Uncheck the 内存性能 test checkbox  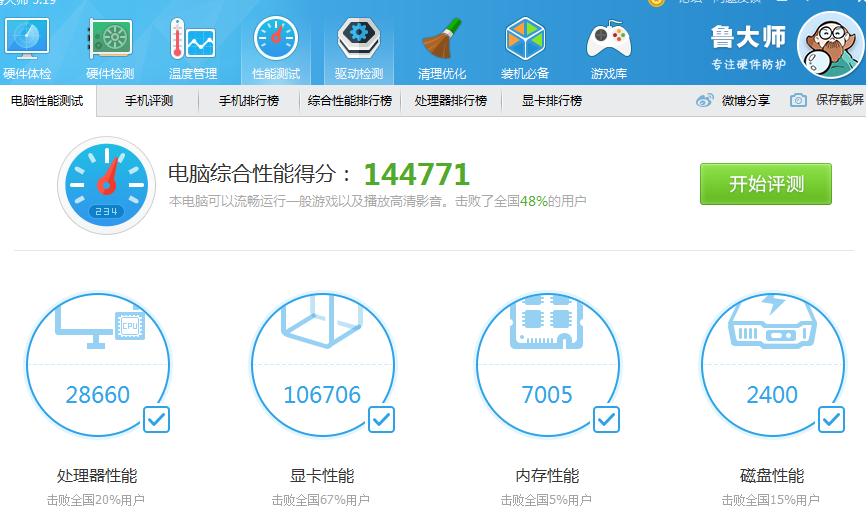(606, 419)
